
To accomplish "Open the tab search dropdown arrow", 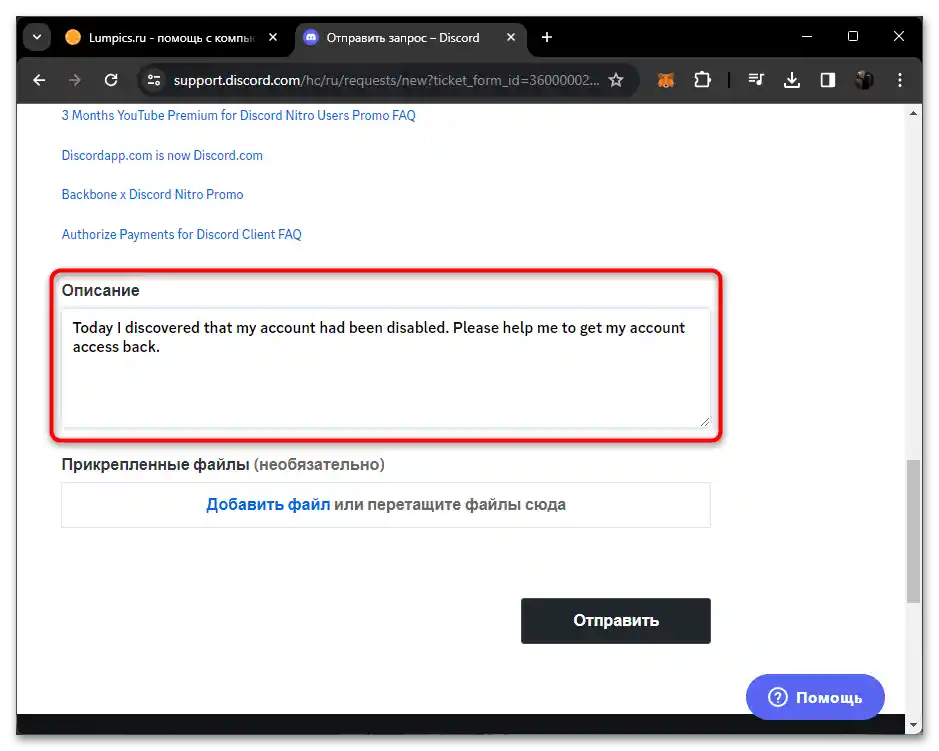I will (x=37, y=37).
